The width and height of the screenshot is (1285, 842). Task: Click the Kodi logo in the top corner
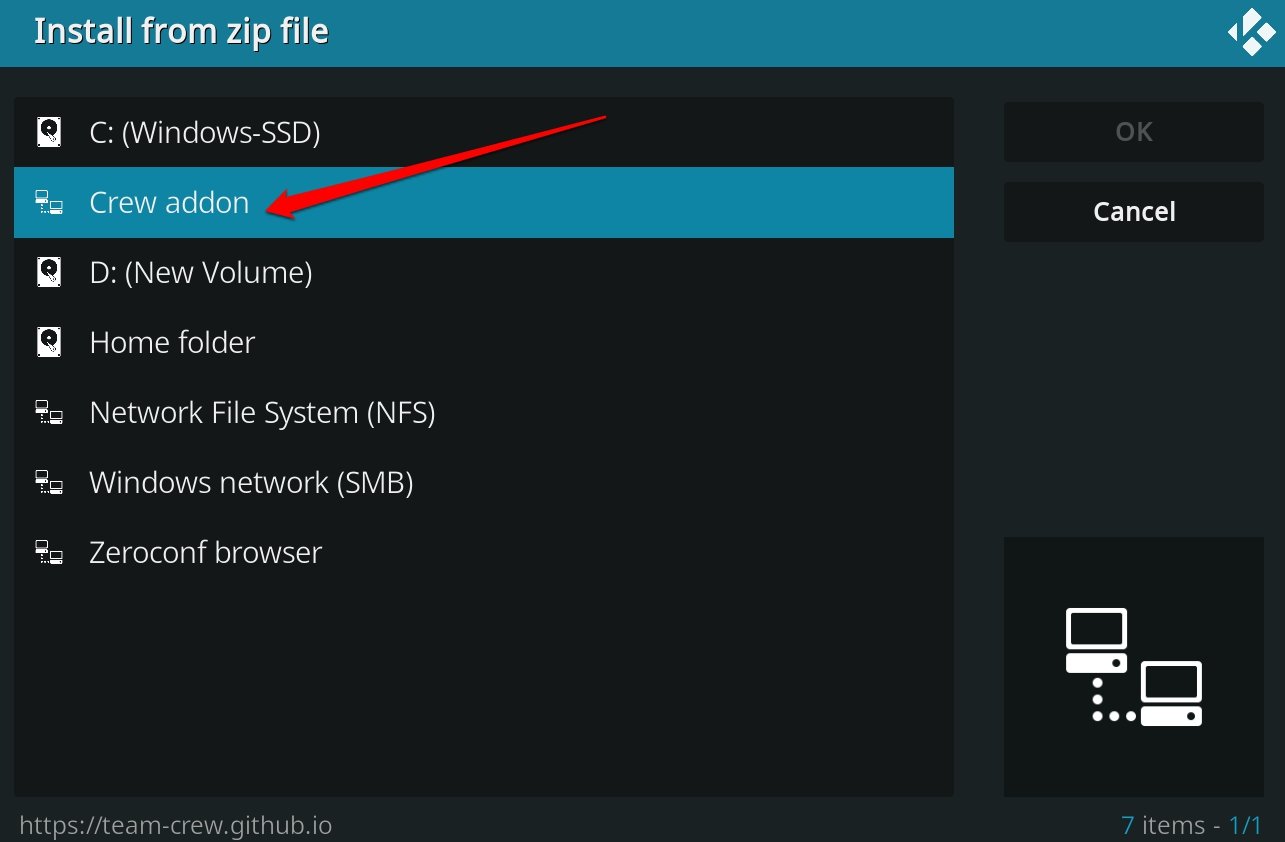click(x=1250, y=33)
